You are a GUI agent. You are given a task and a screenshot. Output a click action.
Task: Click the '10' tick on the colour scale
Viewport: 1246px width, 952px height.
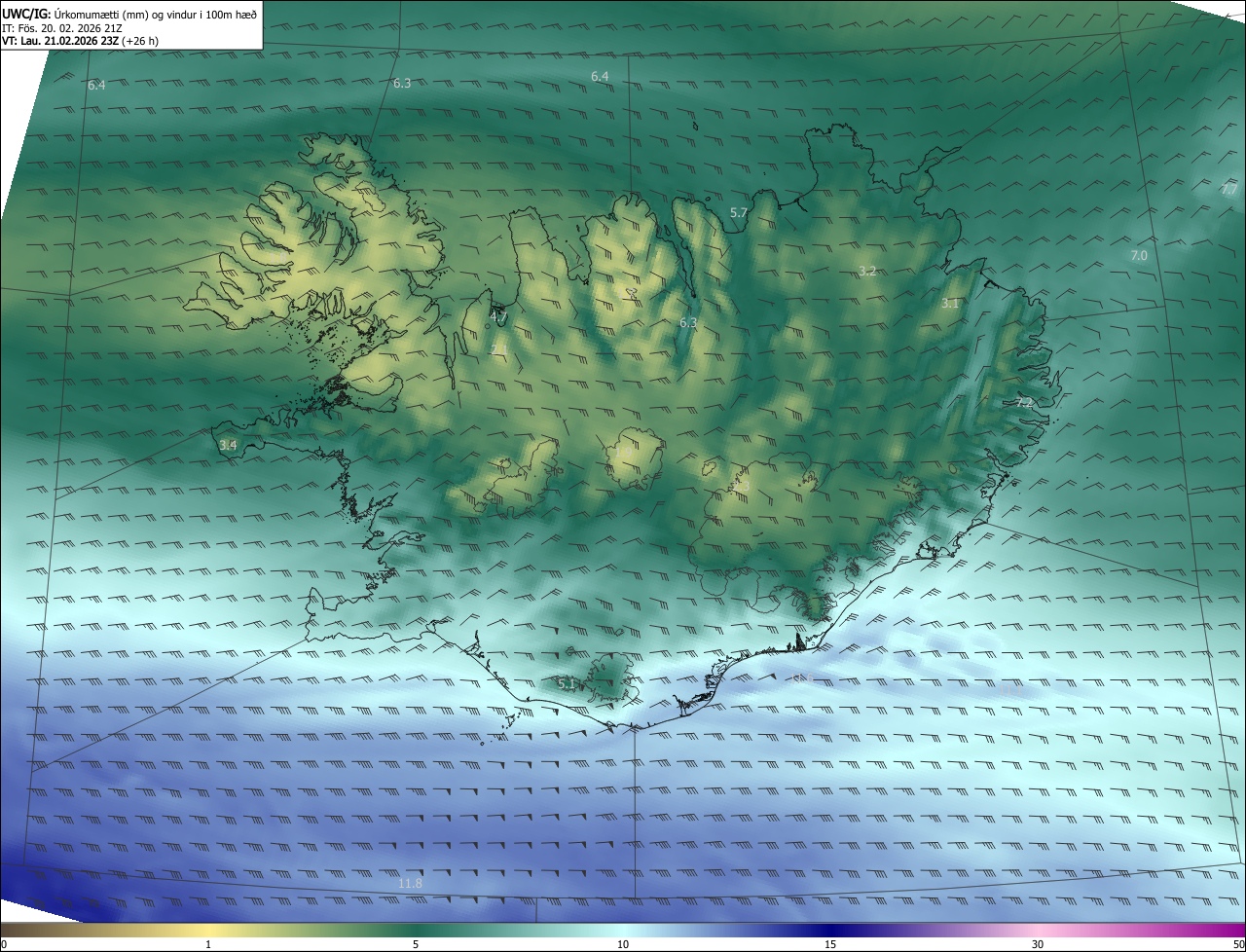pos(623,944)
